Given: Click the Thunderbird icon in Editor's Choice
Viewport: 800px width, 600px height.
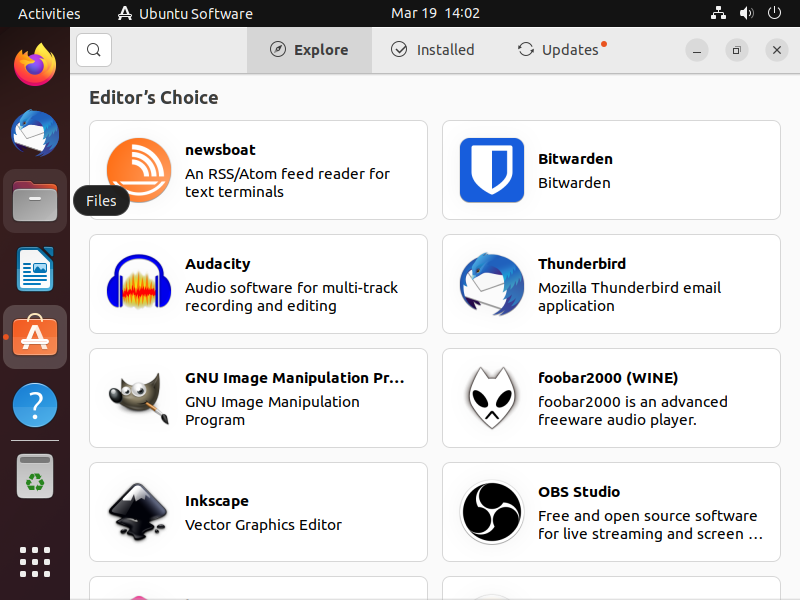Looking at the screenshot, I should pos(492,284).
